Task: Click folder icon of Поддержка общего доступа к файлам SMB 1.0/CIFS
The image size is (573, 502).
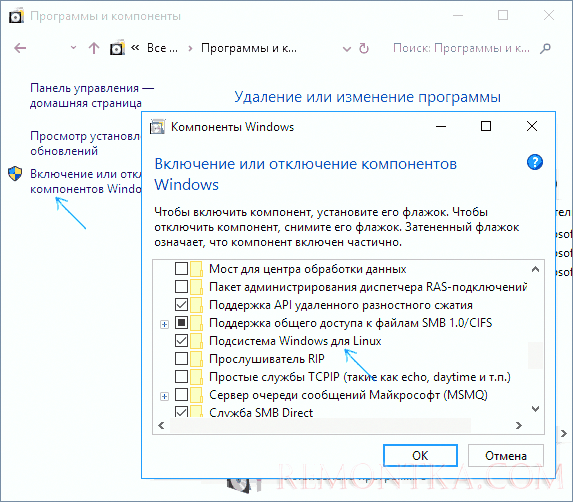Action: point(196,323)
